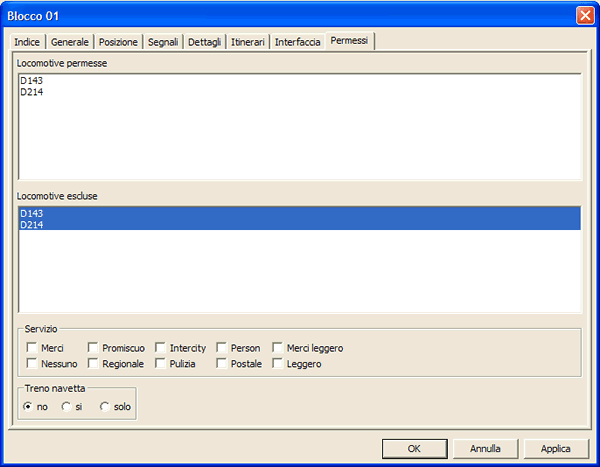Viewport: 600px width, 467px height.
Task: Select the Segnali tab
Action: 163,42
